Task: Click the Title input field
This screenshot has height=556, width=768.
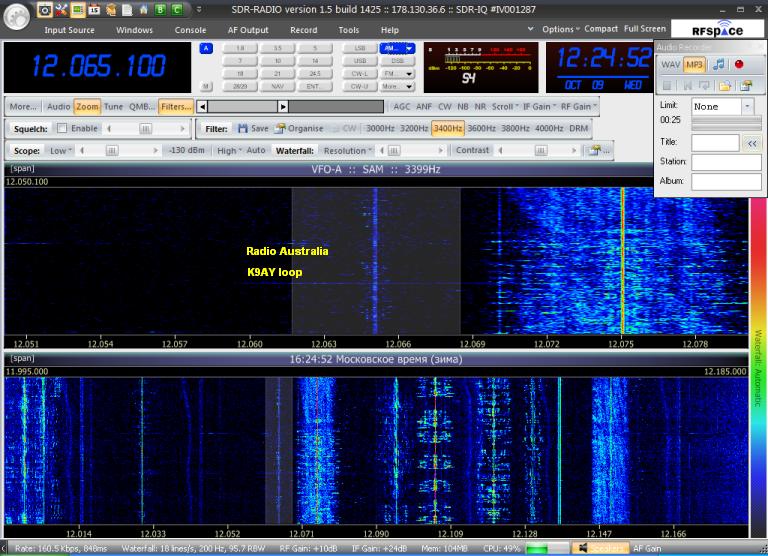Action: [x=715, y=143]
